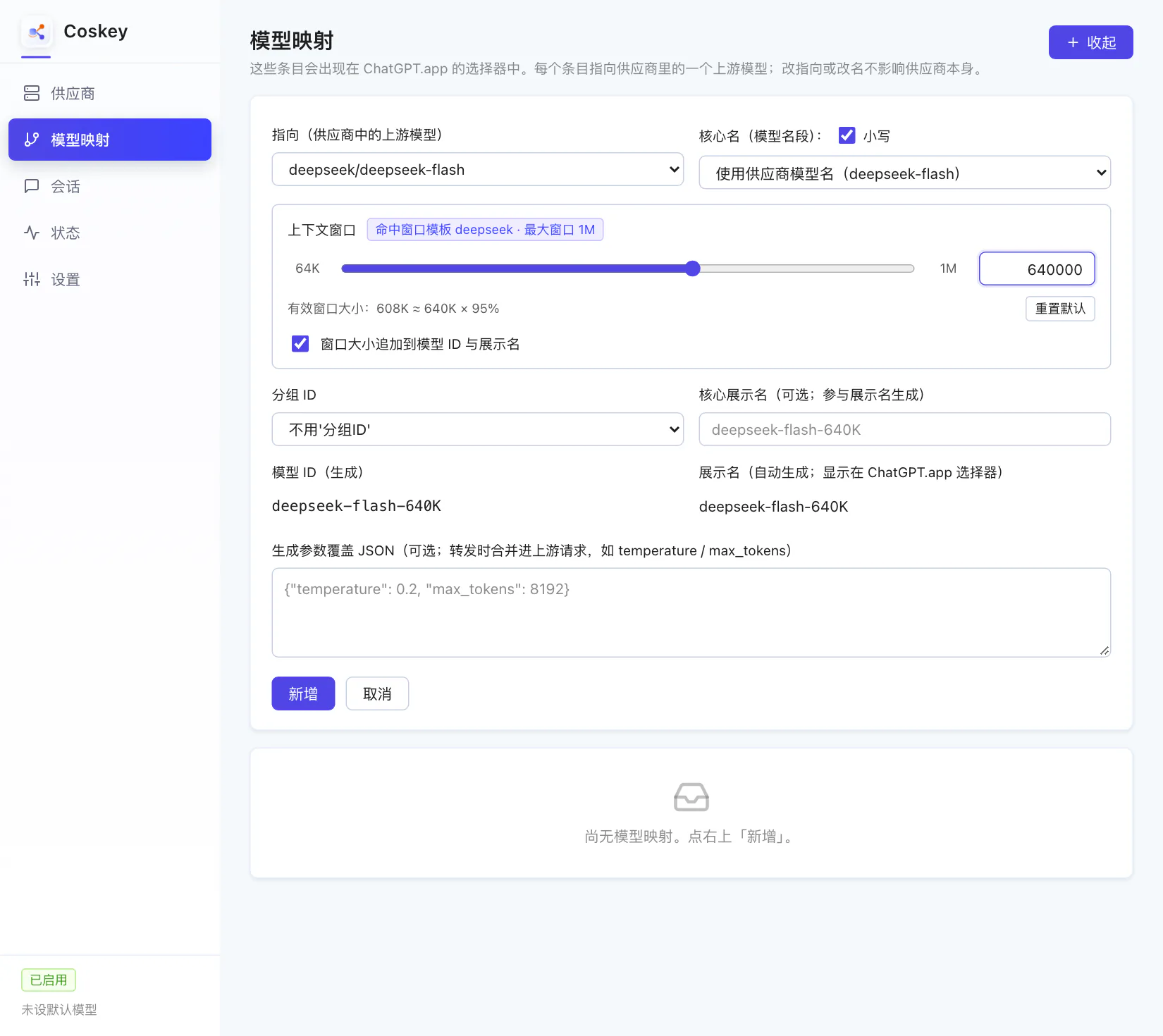The width and height of the screenshot is (1163, 1036).
Task: Open the 设置 sidebar item
Action: click(x=110, y=279)
